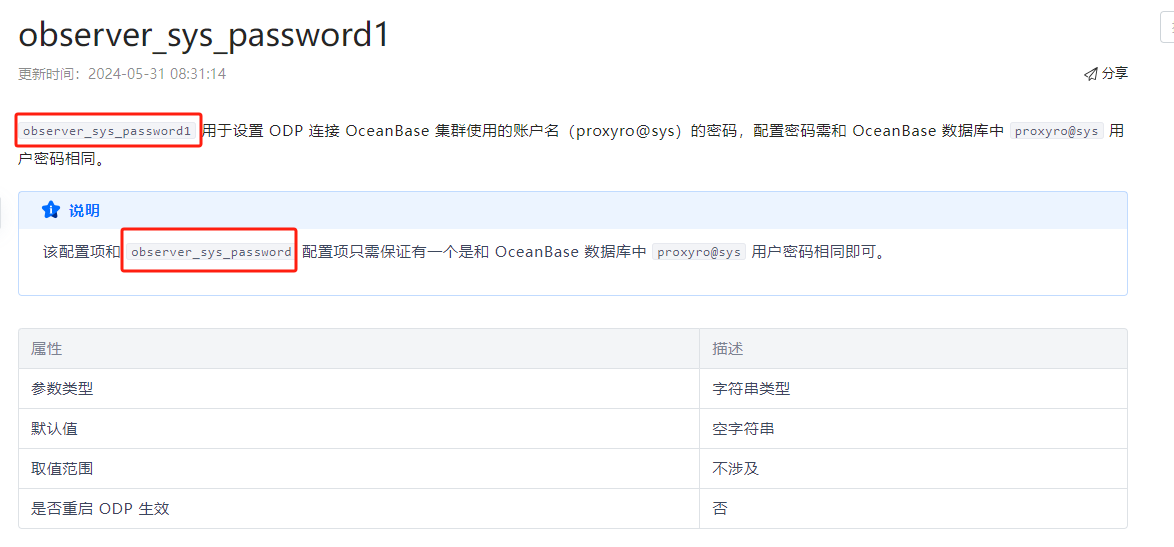The image size is (1174, 547).
Task: Click the 空字符串 table cell
Action: (x=913, y=429)
